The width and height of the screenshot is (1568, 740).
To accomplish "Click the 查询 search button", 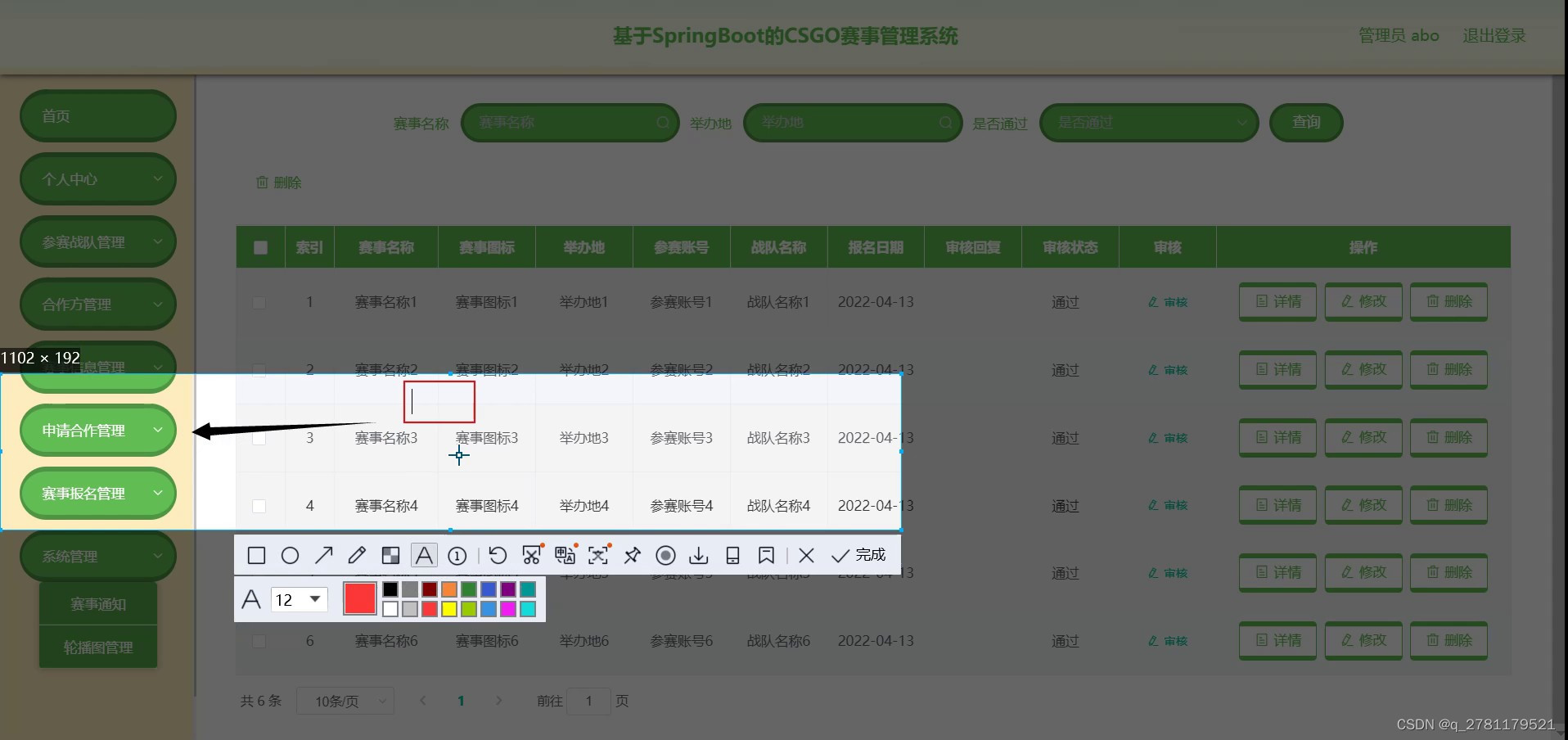I will (1306, 122).
